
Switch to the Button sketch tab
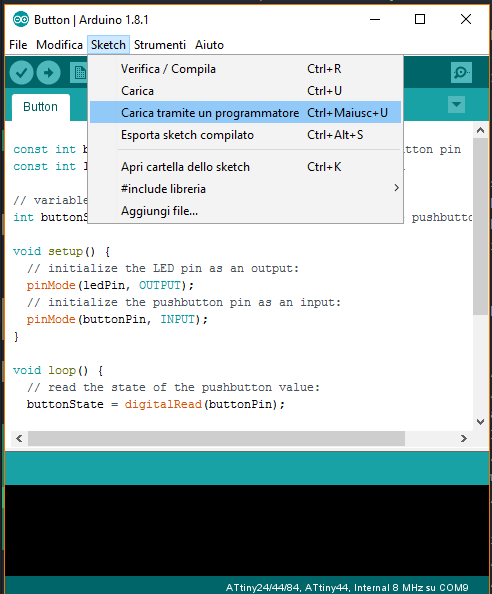[41, 107]
